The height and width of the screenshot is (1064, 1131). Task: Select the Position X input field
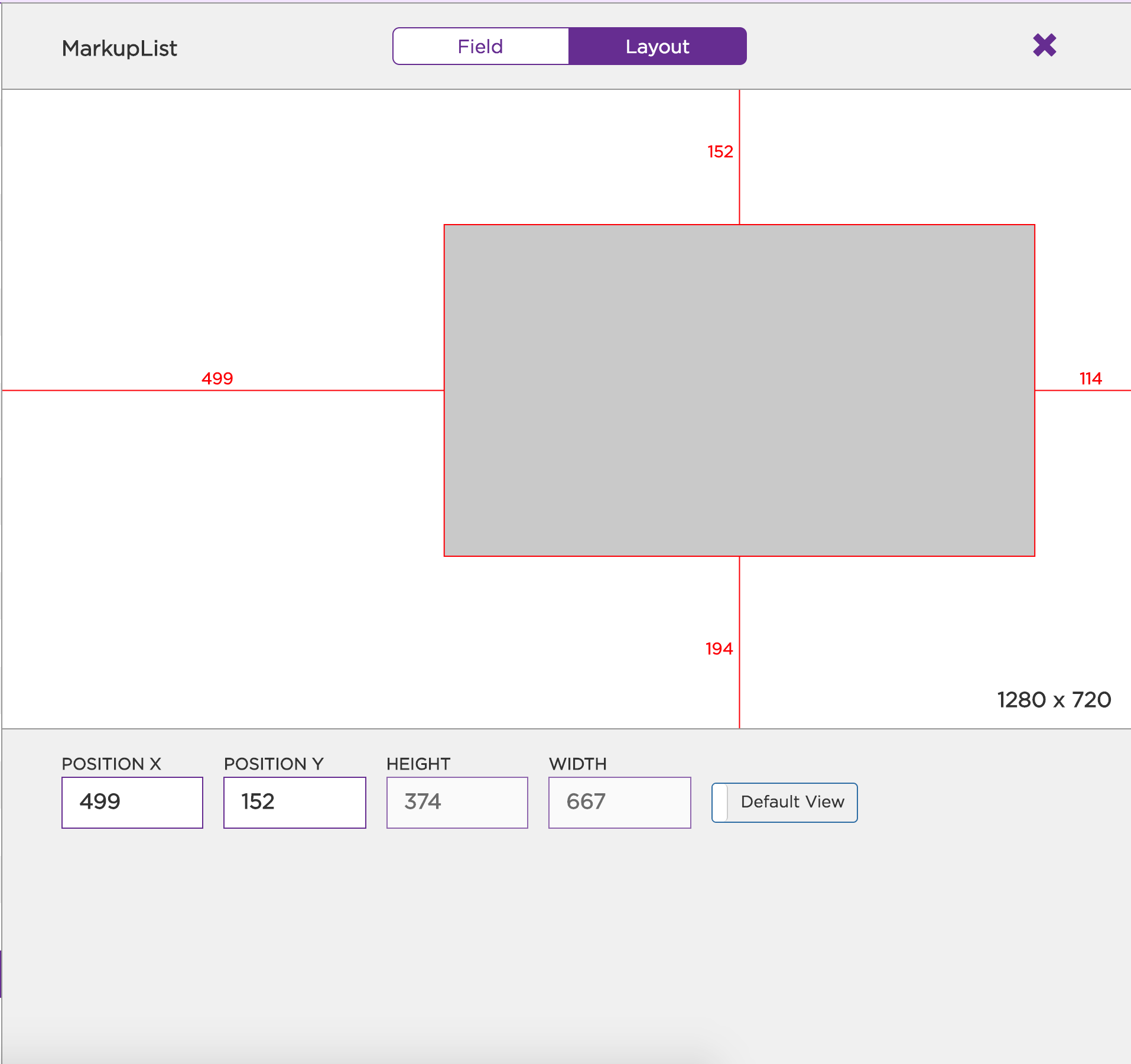pyautogui.click(x=132, y=802)
